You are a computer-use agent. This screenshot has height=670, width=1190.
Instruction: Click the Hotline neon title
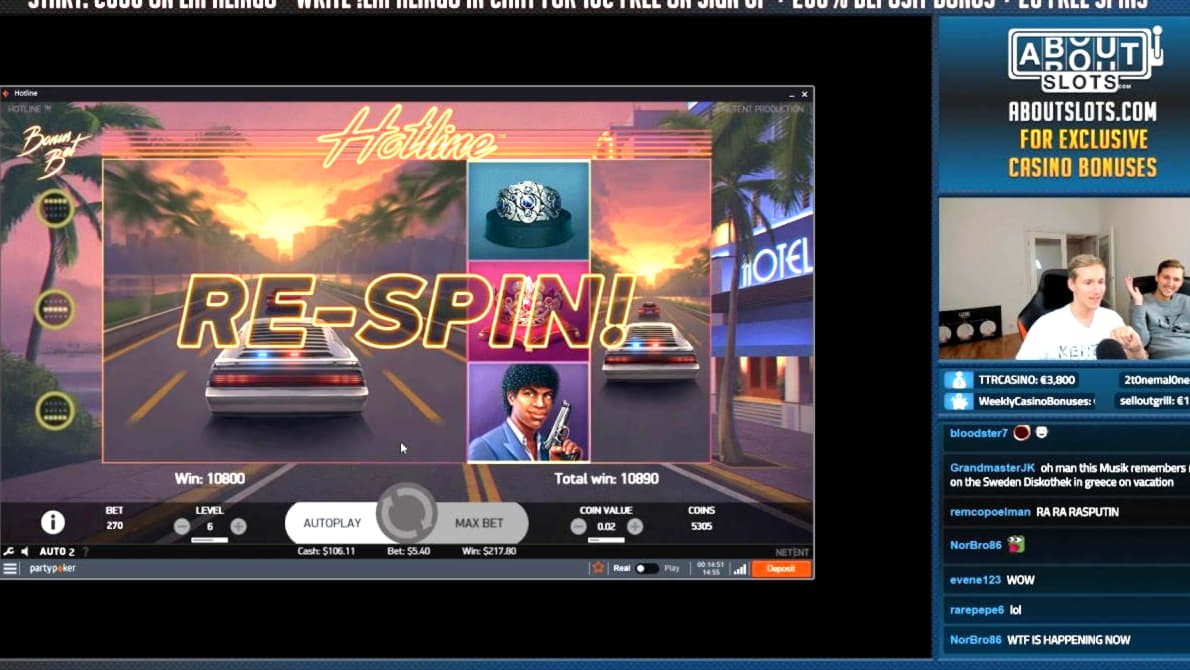pyautogui.click(x=408, y=137)
